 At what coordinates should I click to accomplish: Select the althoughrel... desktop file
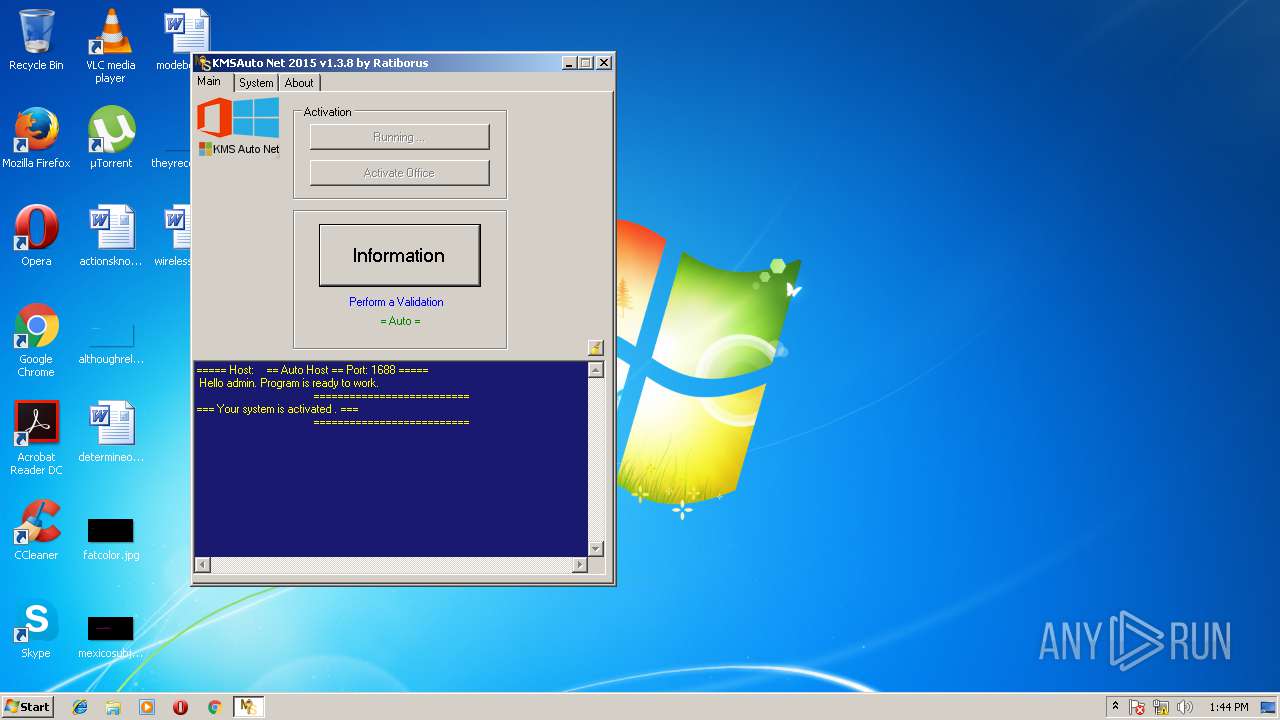[x=110, y=340]
